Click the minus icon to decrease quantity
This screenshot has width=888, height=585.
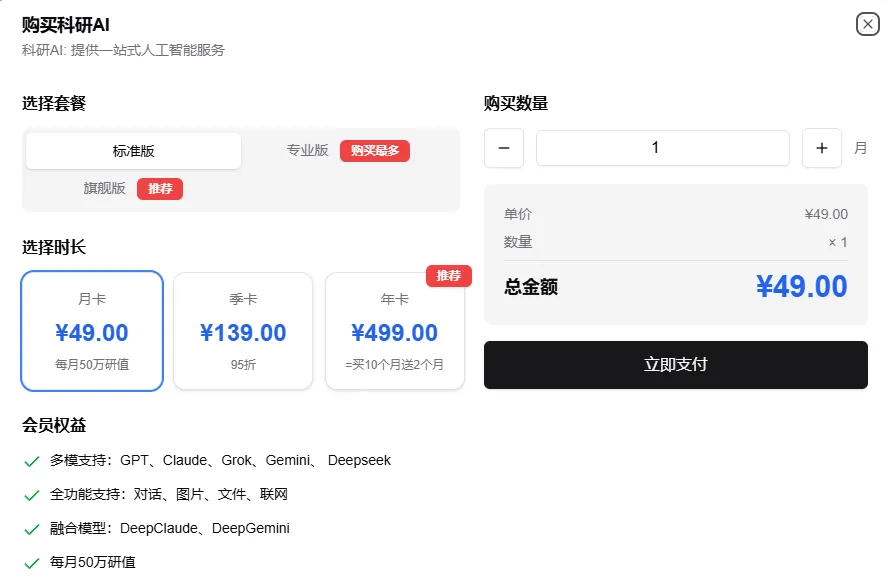click(504, 148)
